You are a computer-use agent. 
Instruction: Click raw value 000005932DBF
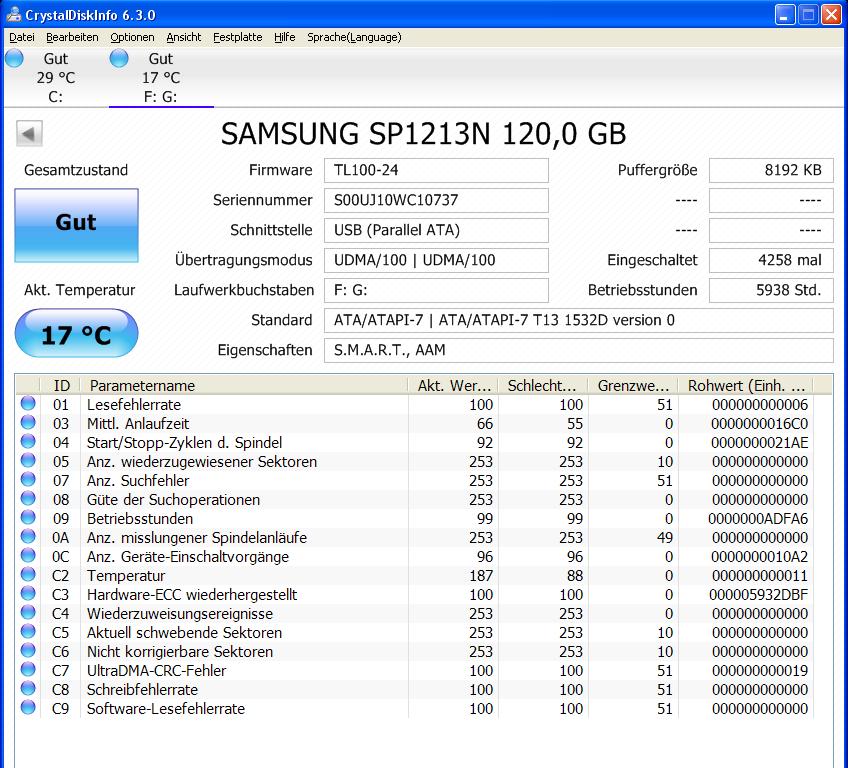[758, 595]
